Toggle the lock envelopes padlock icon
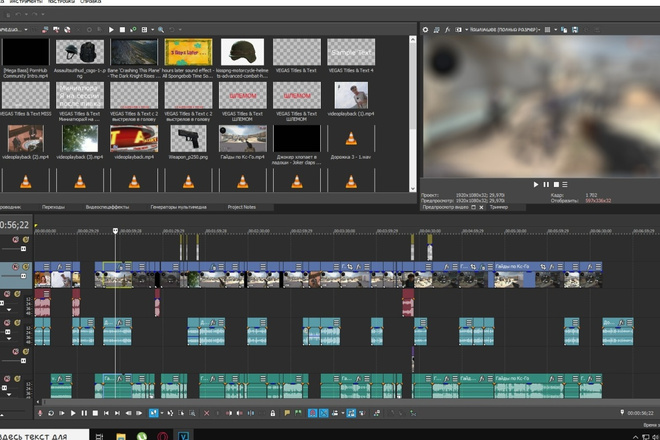Viewport: 660px width, 440px height. (x=273, y=413)
